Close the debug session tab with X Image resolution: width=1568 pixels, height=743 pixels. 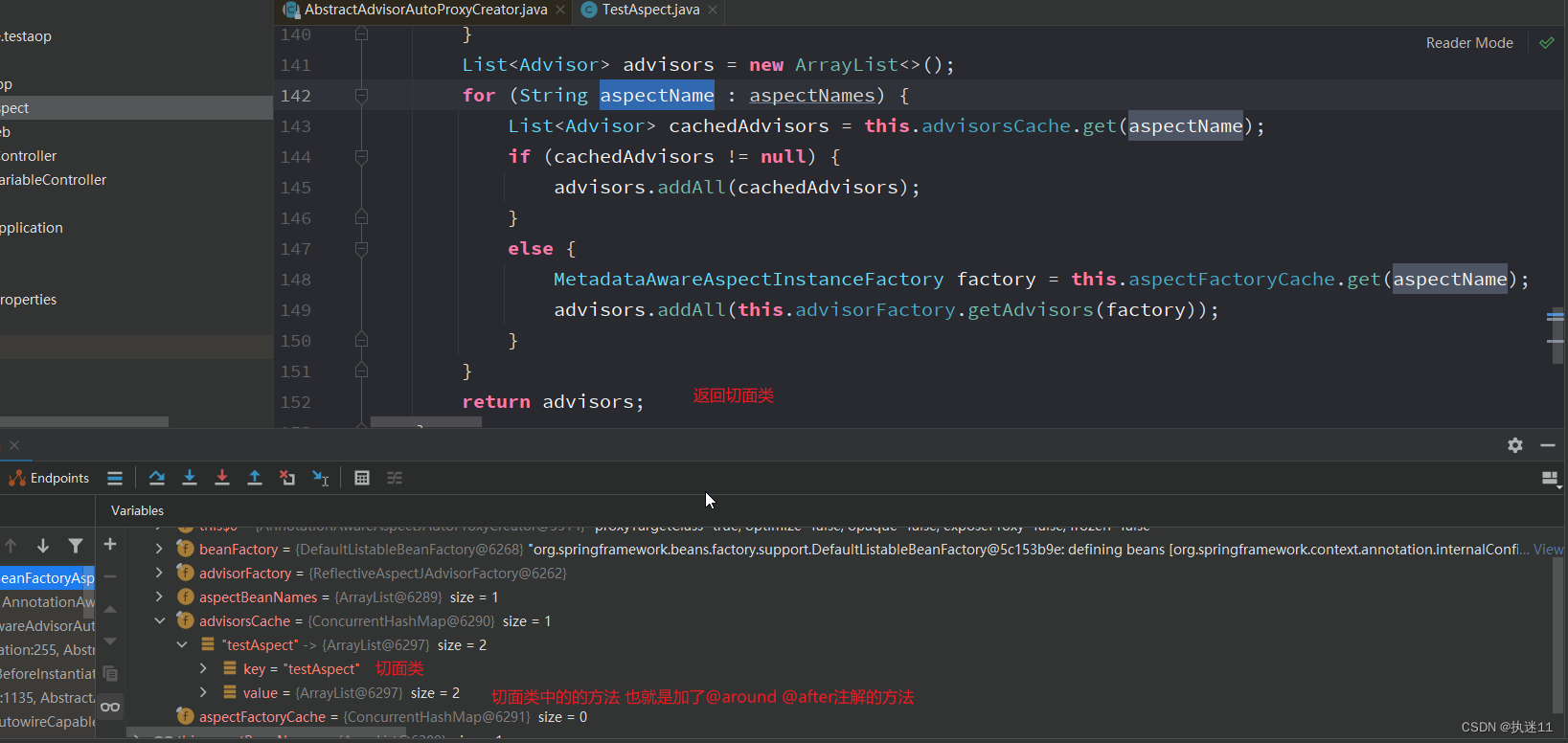(x=14, y=445)
